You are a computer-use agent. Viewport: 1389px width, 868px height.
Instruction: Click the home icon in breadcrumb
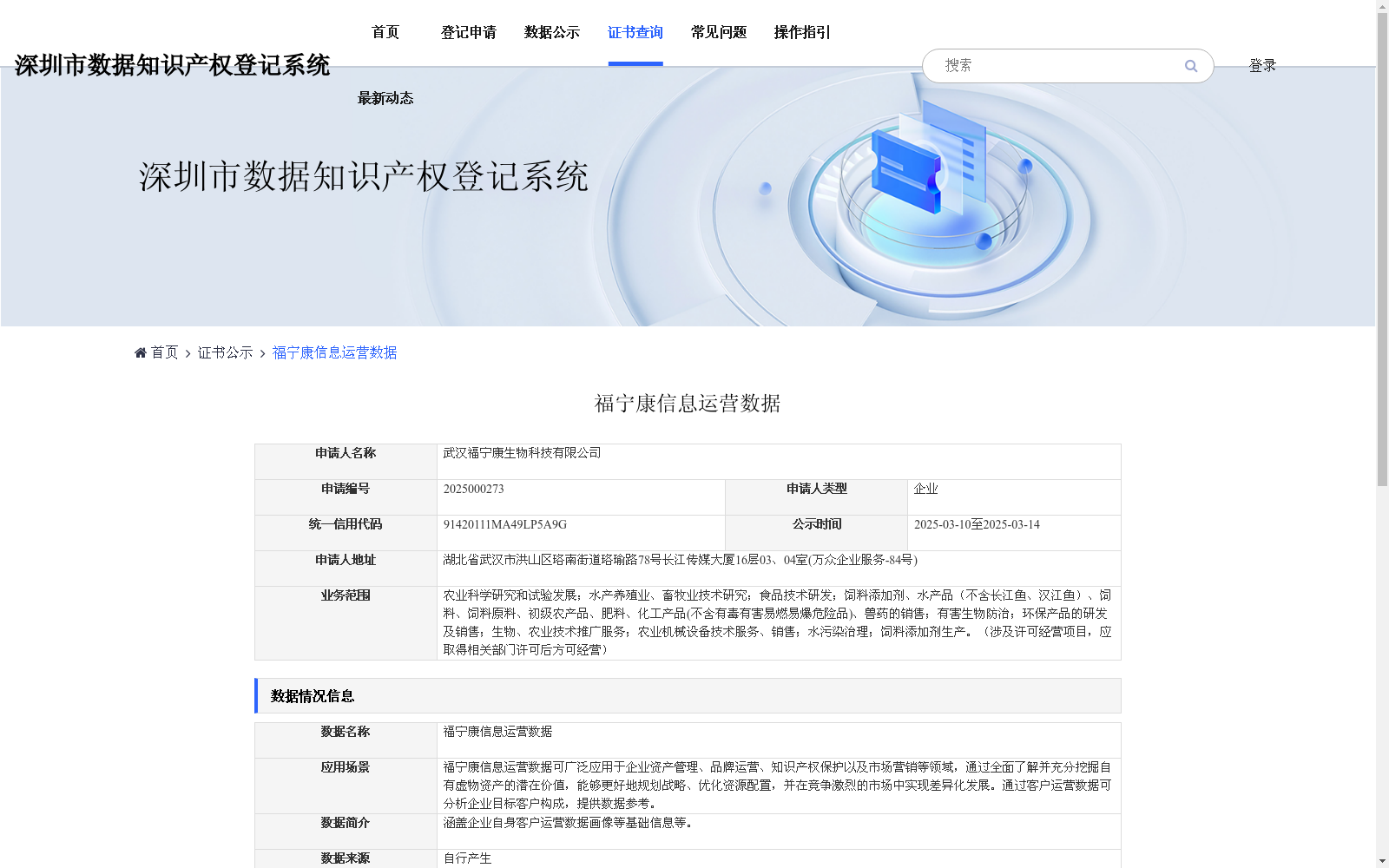[x=141, y=352]
